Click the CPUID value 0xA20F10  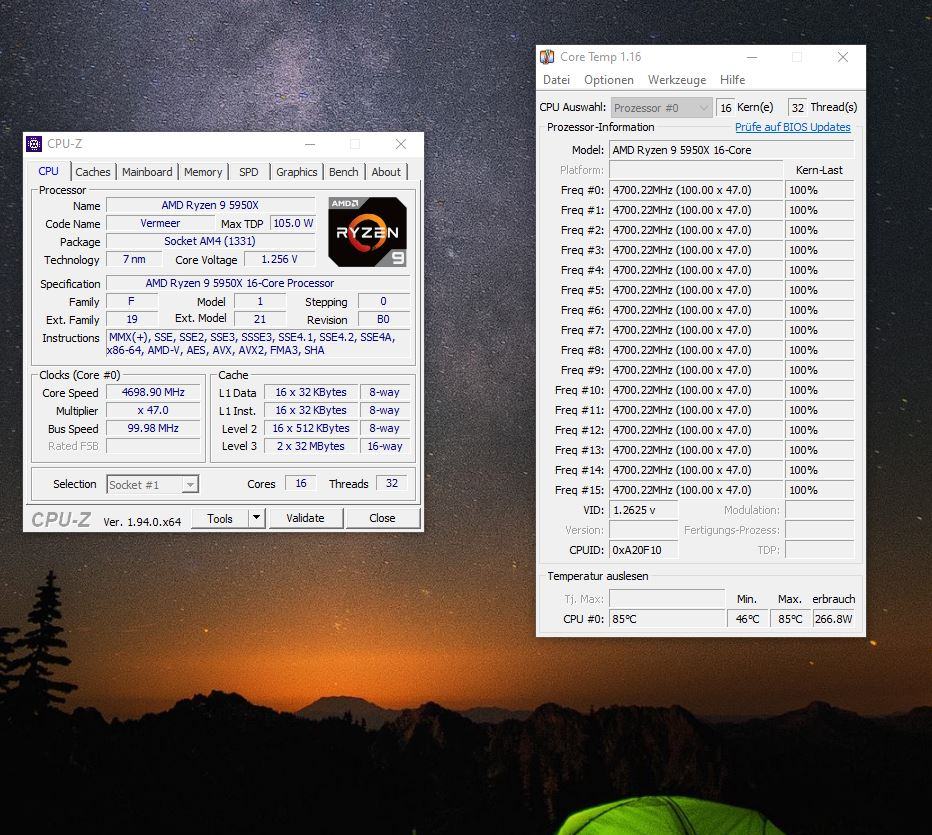pyautogui.click(x=644, y=550)
